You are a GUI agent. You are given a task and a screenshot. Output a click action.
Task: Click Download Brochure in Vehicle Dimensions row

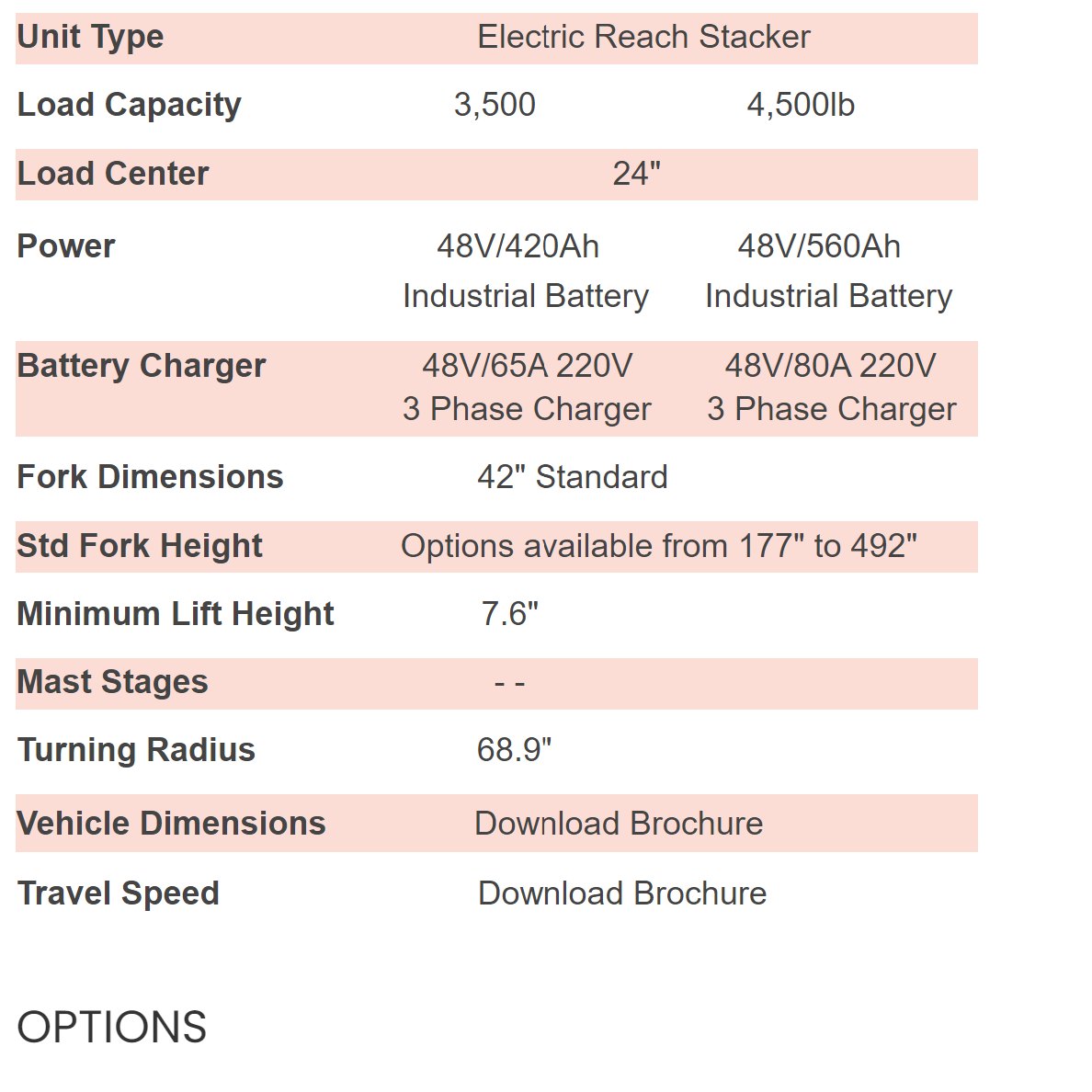pyautogui.click(x=619, y=824)
